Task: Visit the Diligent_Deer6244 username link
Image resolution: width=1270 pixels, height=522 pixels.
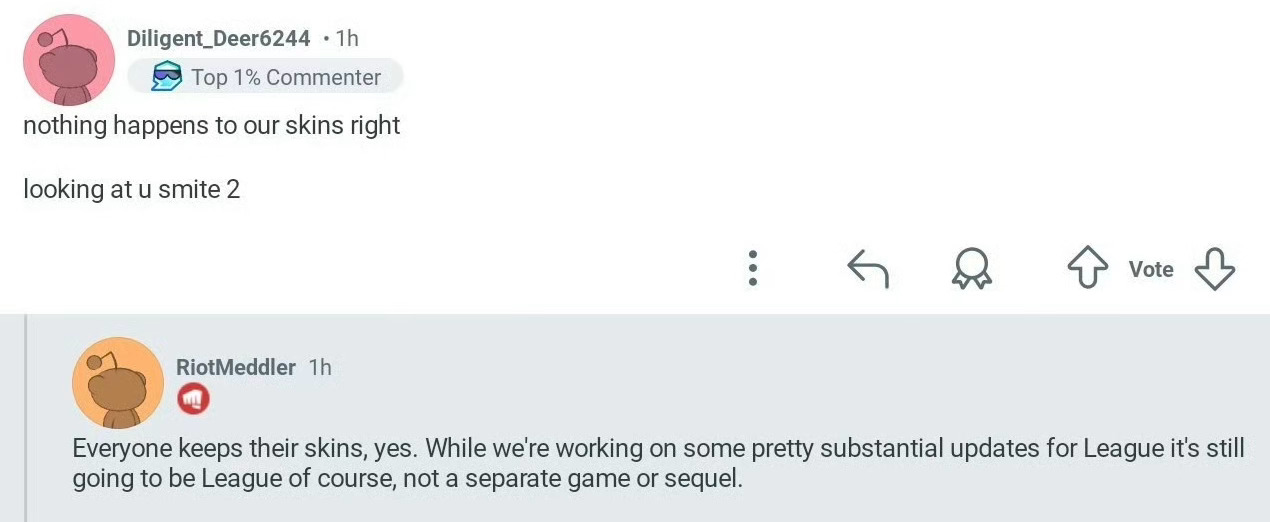Action: coord(218,38)
